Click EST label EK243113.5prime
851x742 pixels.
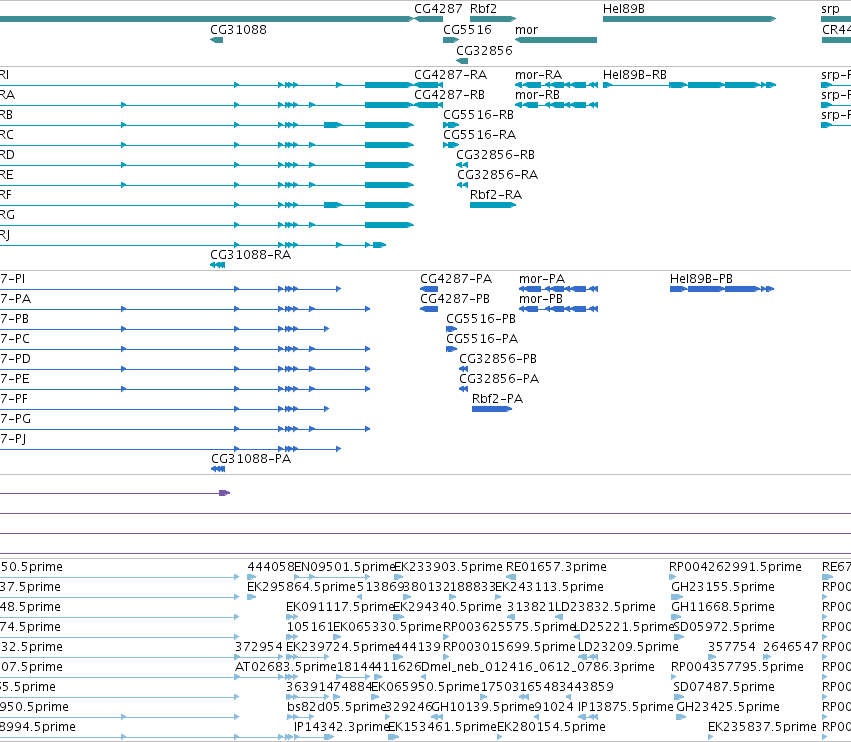[549, 587]
